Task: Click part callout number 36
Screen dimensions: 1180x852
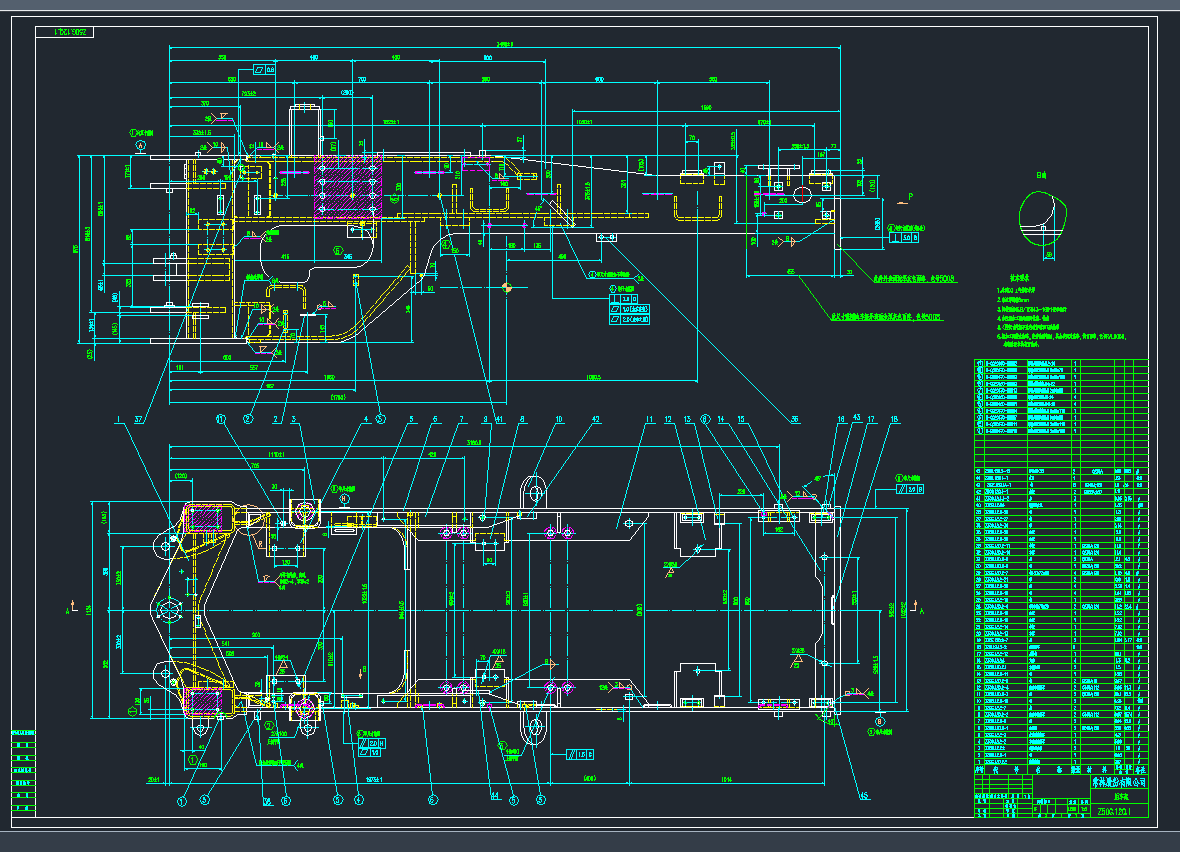Action: [x=795, y=419]
